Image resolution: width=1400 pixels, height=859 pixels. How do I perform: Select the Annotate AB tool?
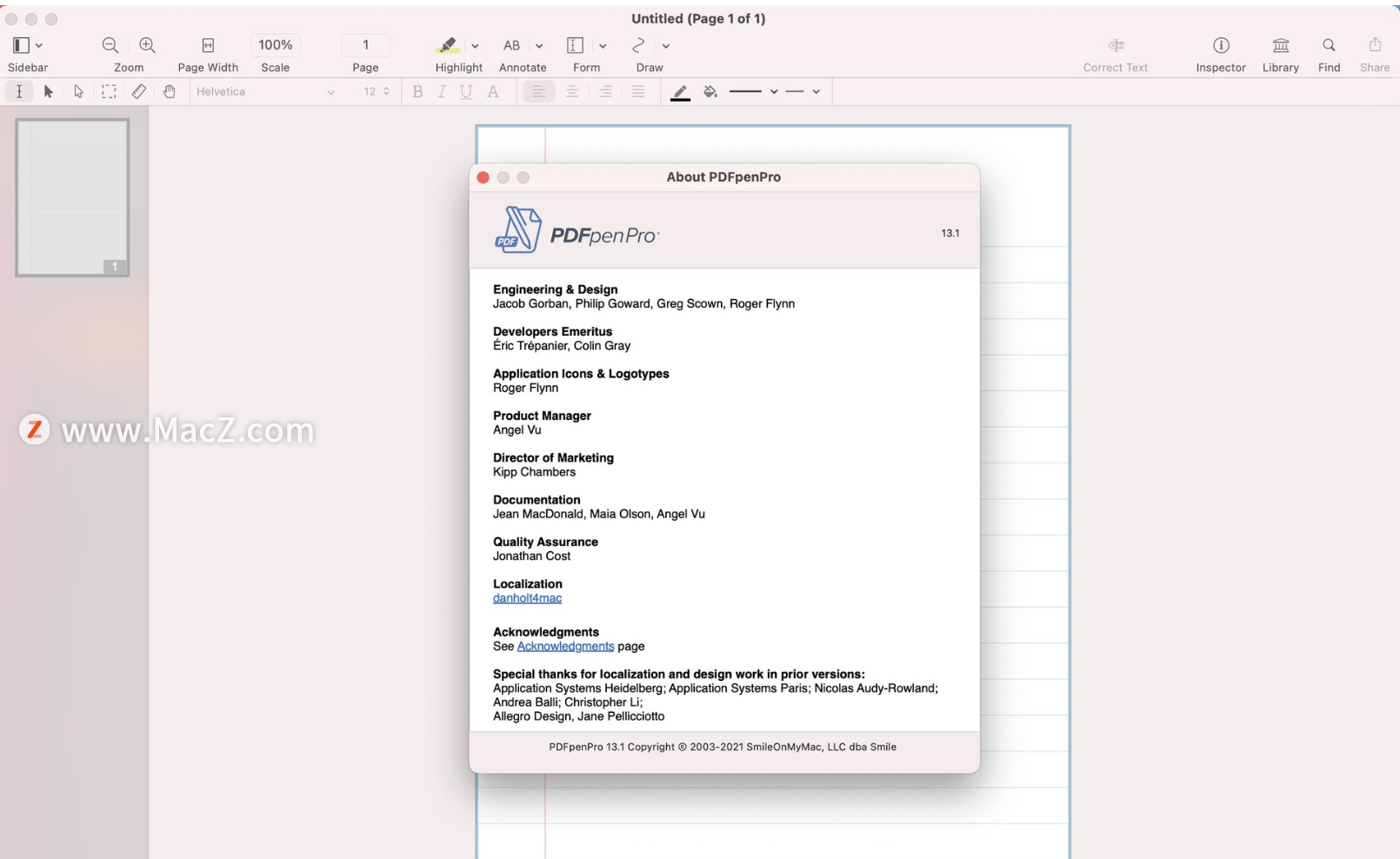511,45
